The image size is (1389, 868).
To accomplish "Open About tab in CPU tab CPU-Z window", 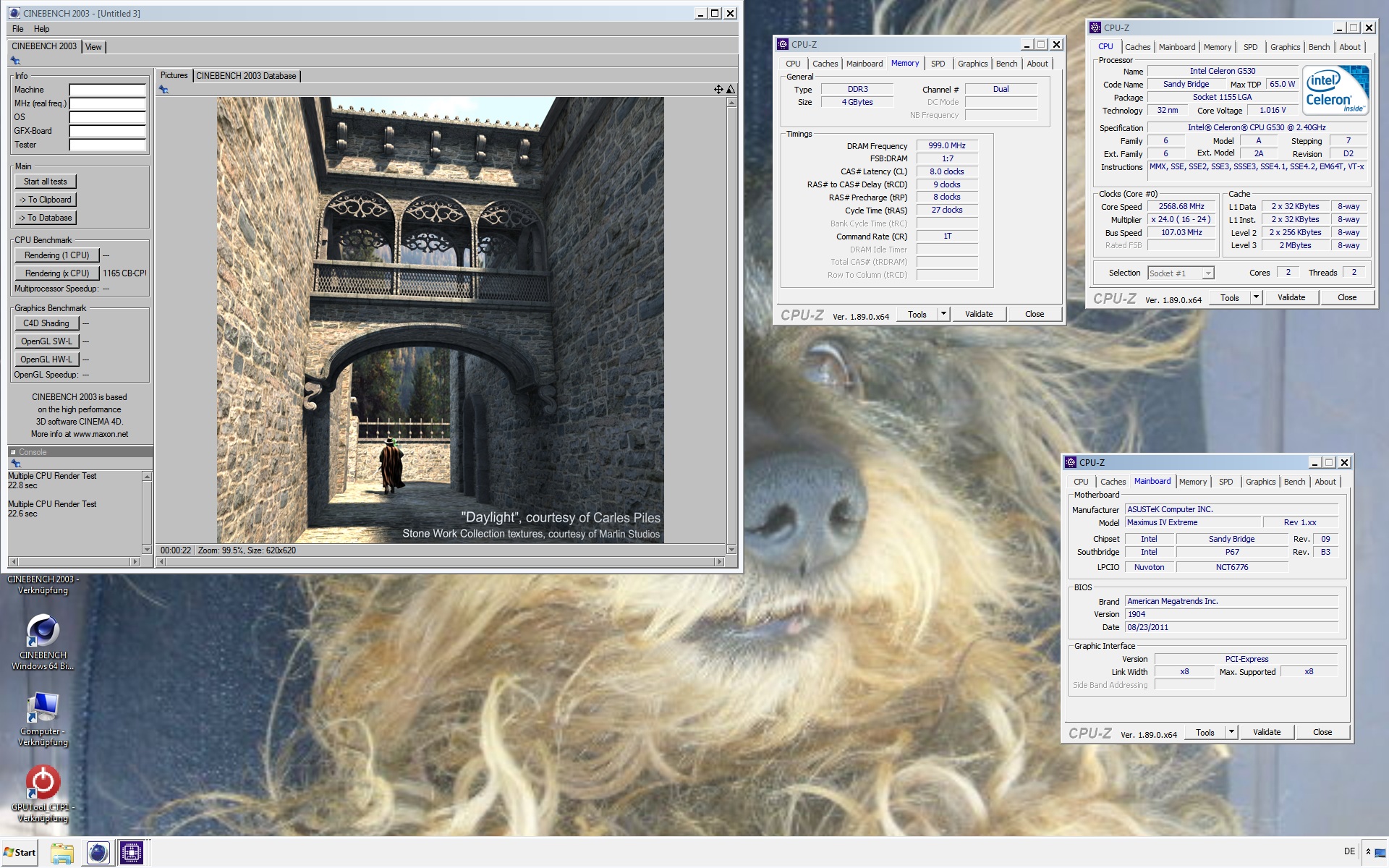I will coord(1349,47).
